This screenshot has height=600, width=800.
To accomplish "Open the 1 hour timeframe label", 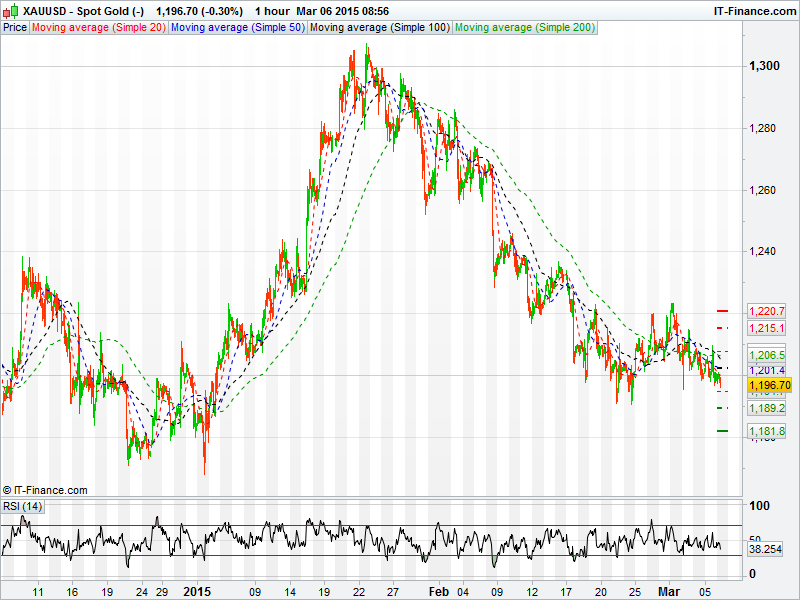I will coord(270,10).
